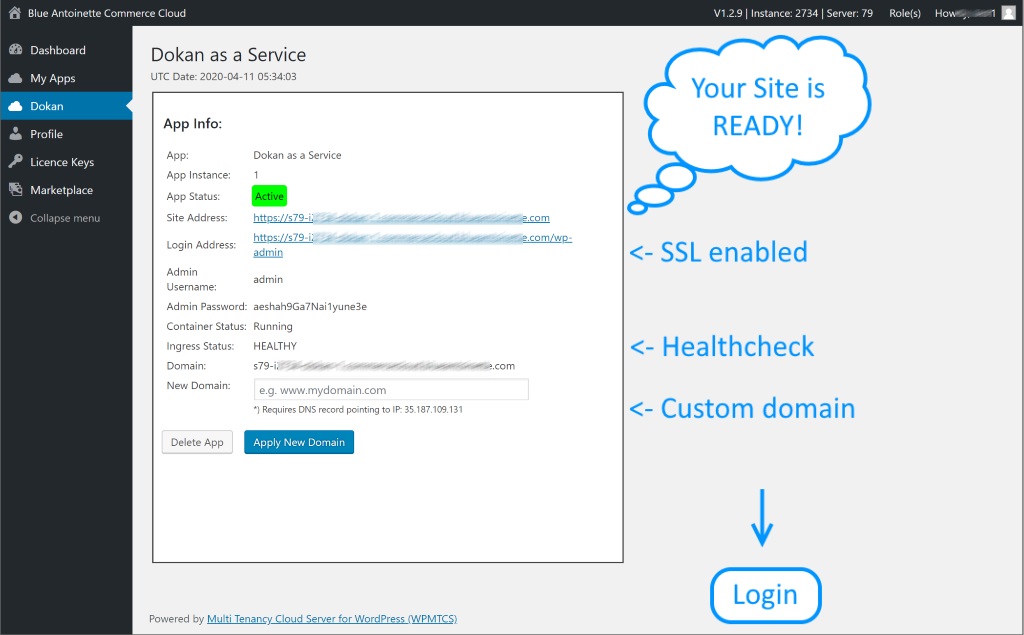Click the green Active status badge

pyautogui.click(x=269, y=196)
